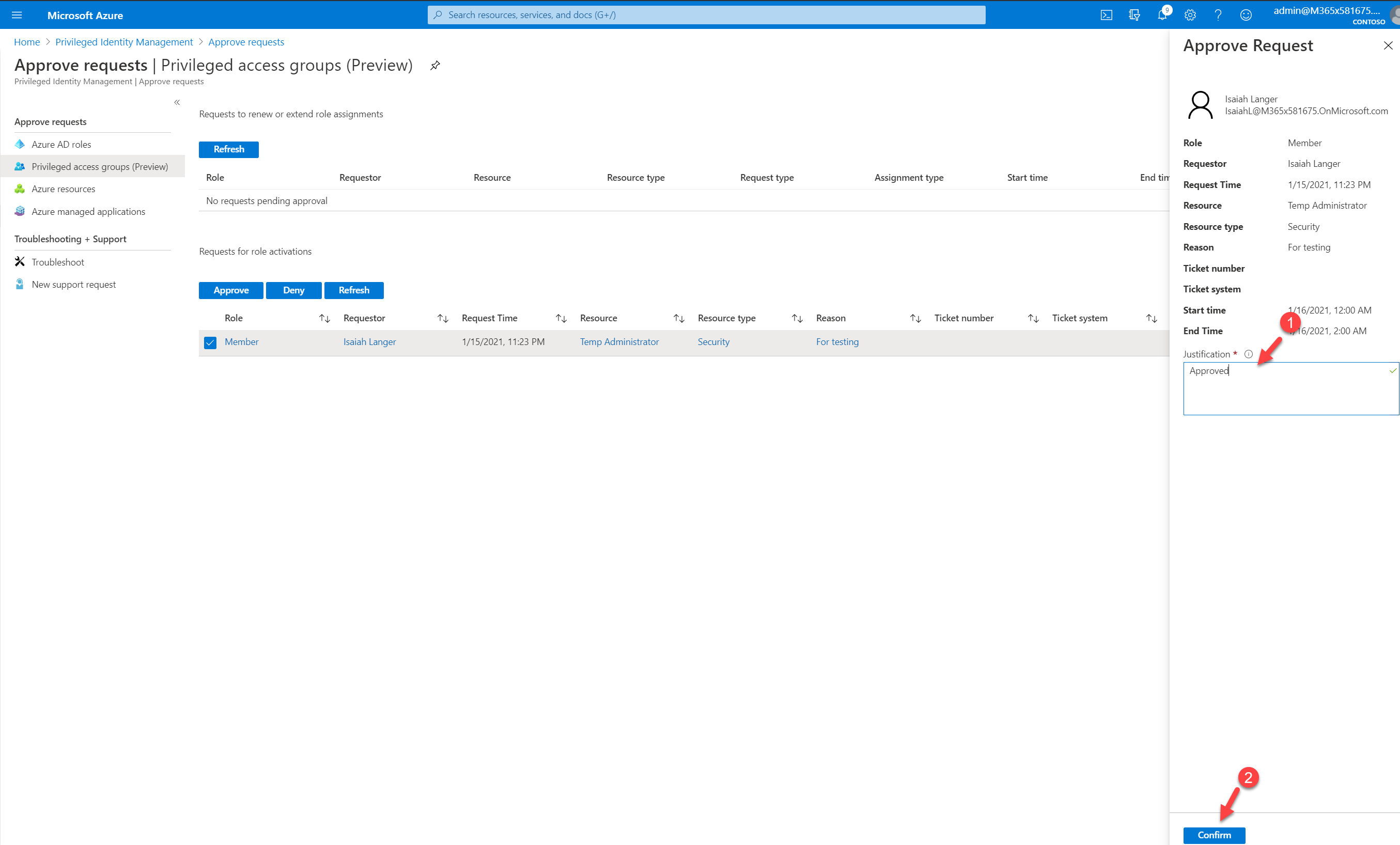Sort role activations by Resource
Viewport: 1400px width, 845px height.
click(678, 318)
